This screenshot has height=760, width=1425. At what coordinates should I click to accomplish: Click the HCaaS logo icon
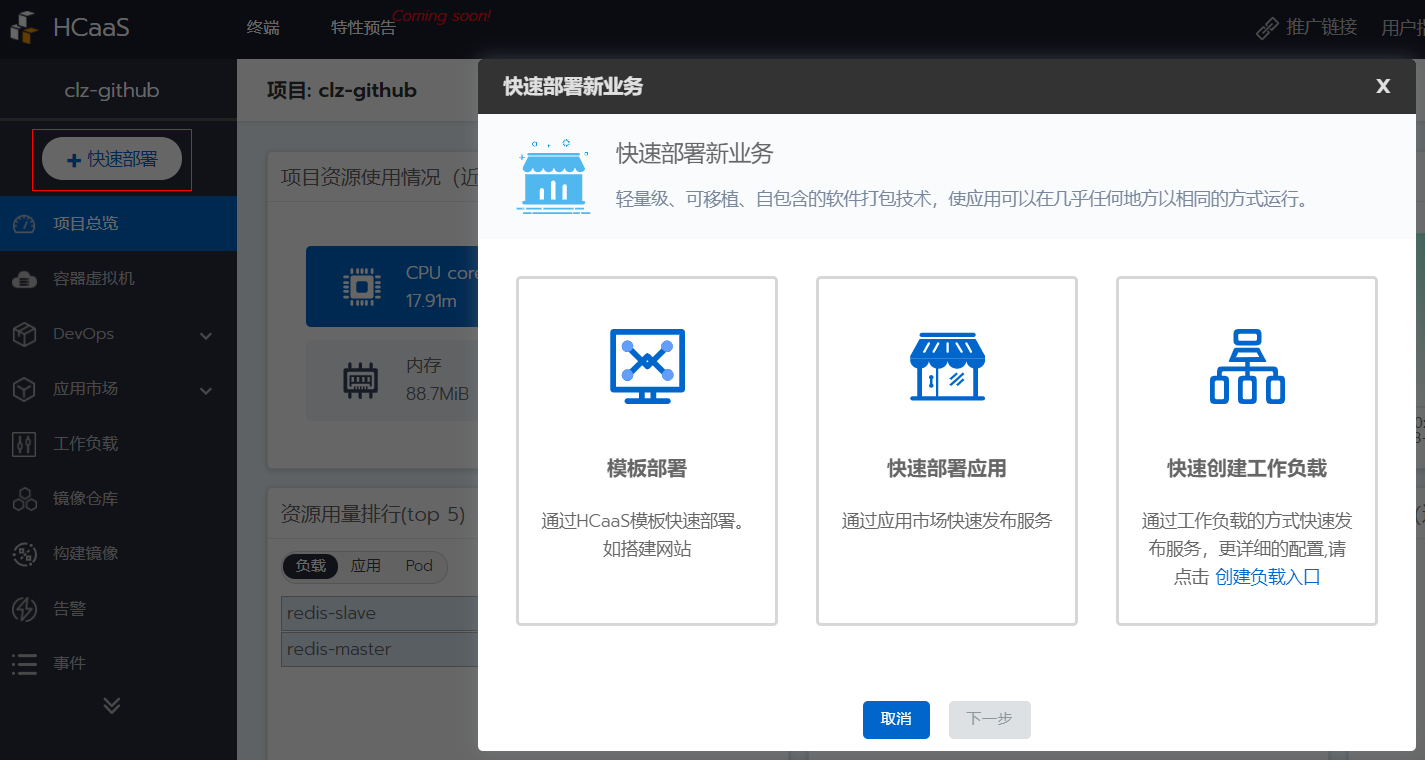point(26,27)
